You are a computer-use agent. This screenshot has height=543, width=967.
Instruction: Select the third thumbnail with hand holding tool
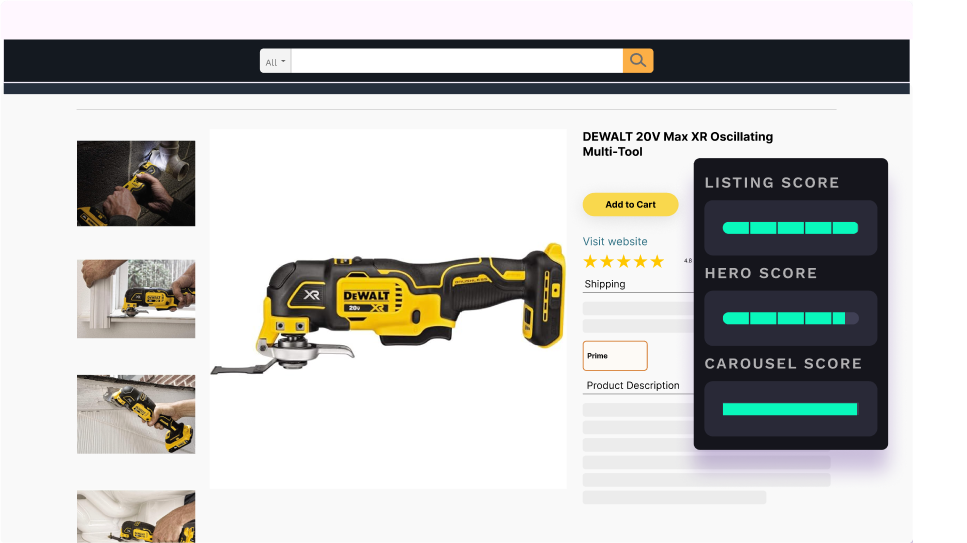(136, 414)
